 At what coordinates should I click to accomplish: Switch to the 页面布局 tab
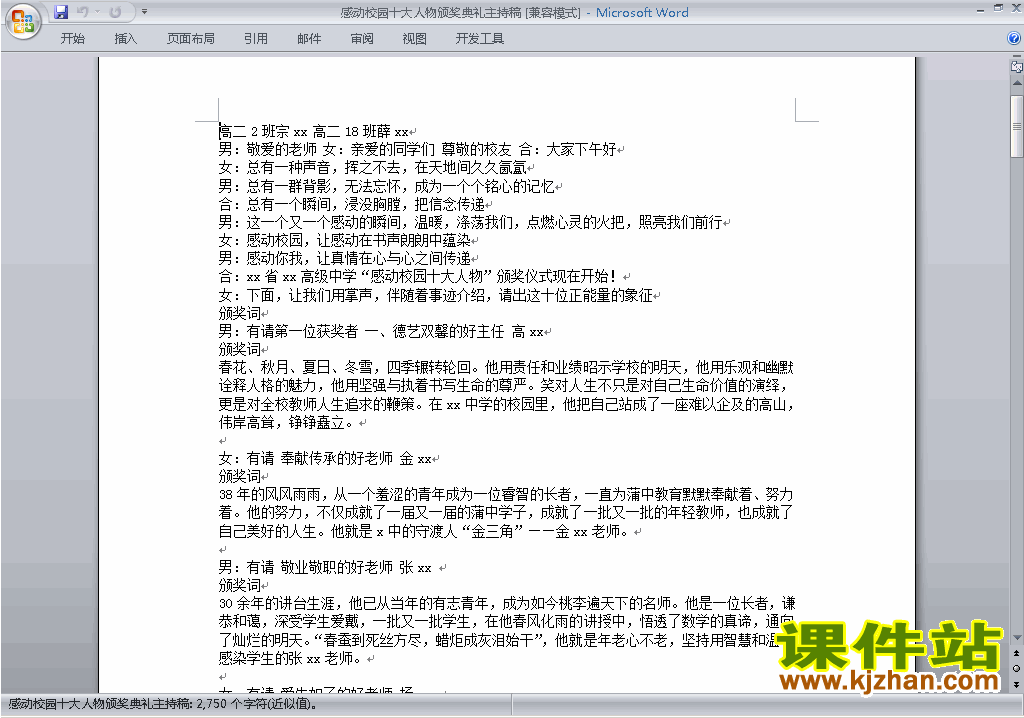point(191,39)
